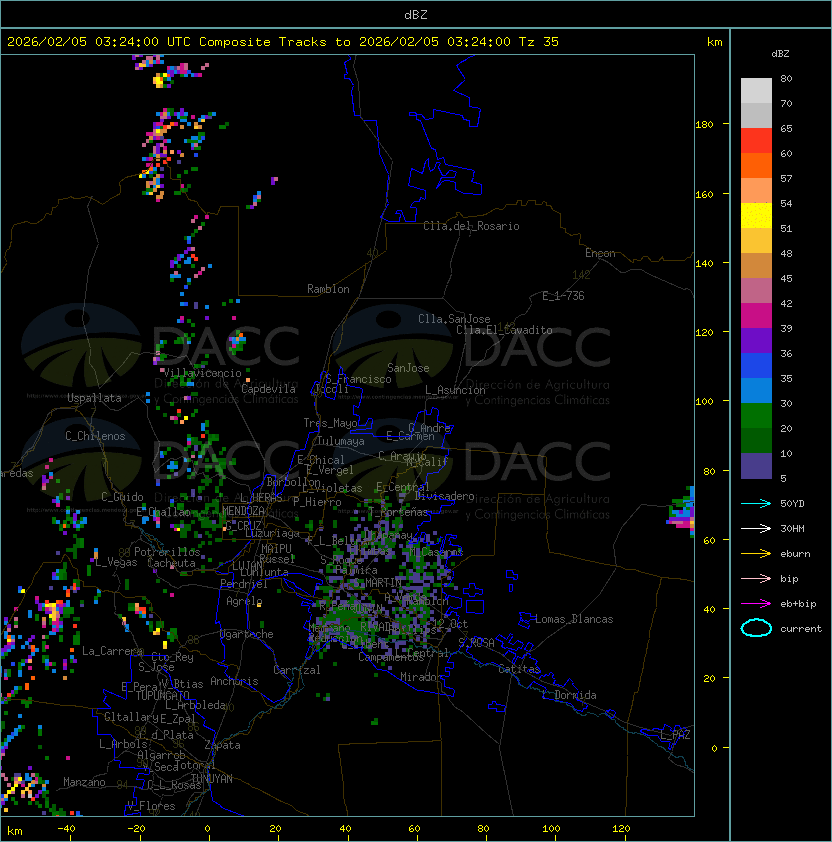Click the 'Lomas_Blancas' map label
Viewport: 832px width, 842px height.
tap(574, 619)
